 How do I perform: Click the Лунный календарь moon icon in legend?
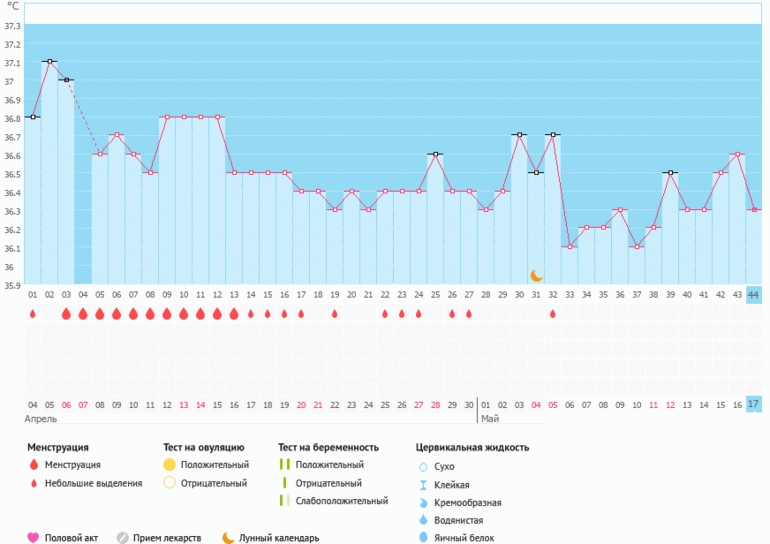(228, 538)
